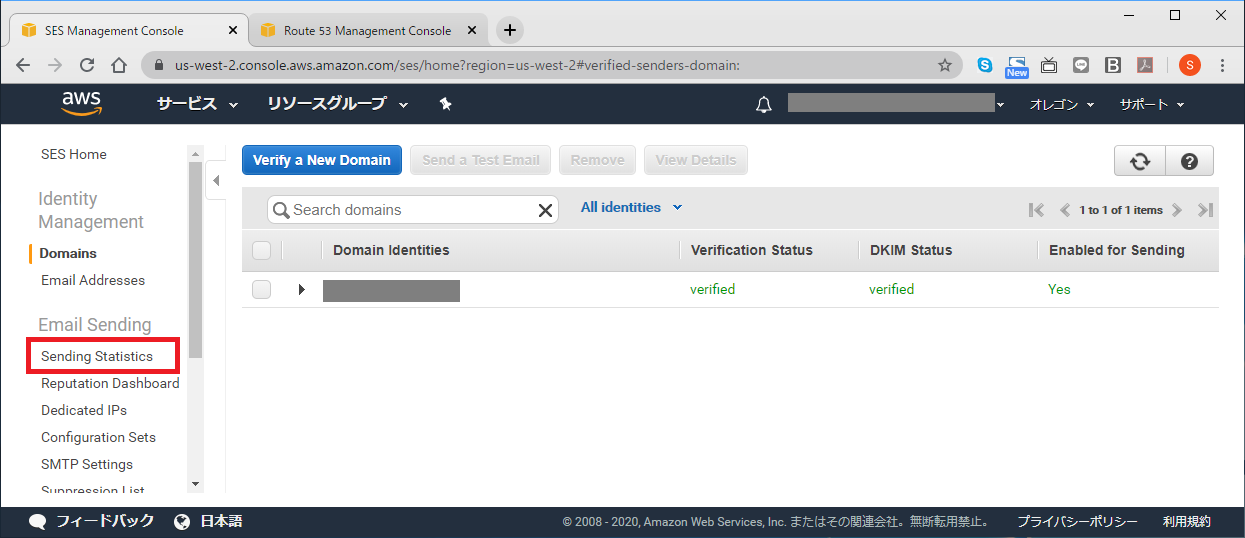Switch to Route 53 Management Console tab
This screenshot has width=1245, height=538.
point(367,31)
